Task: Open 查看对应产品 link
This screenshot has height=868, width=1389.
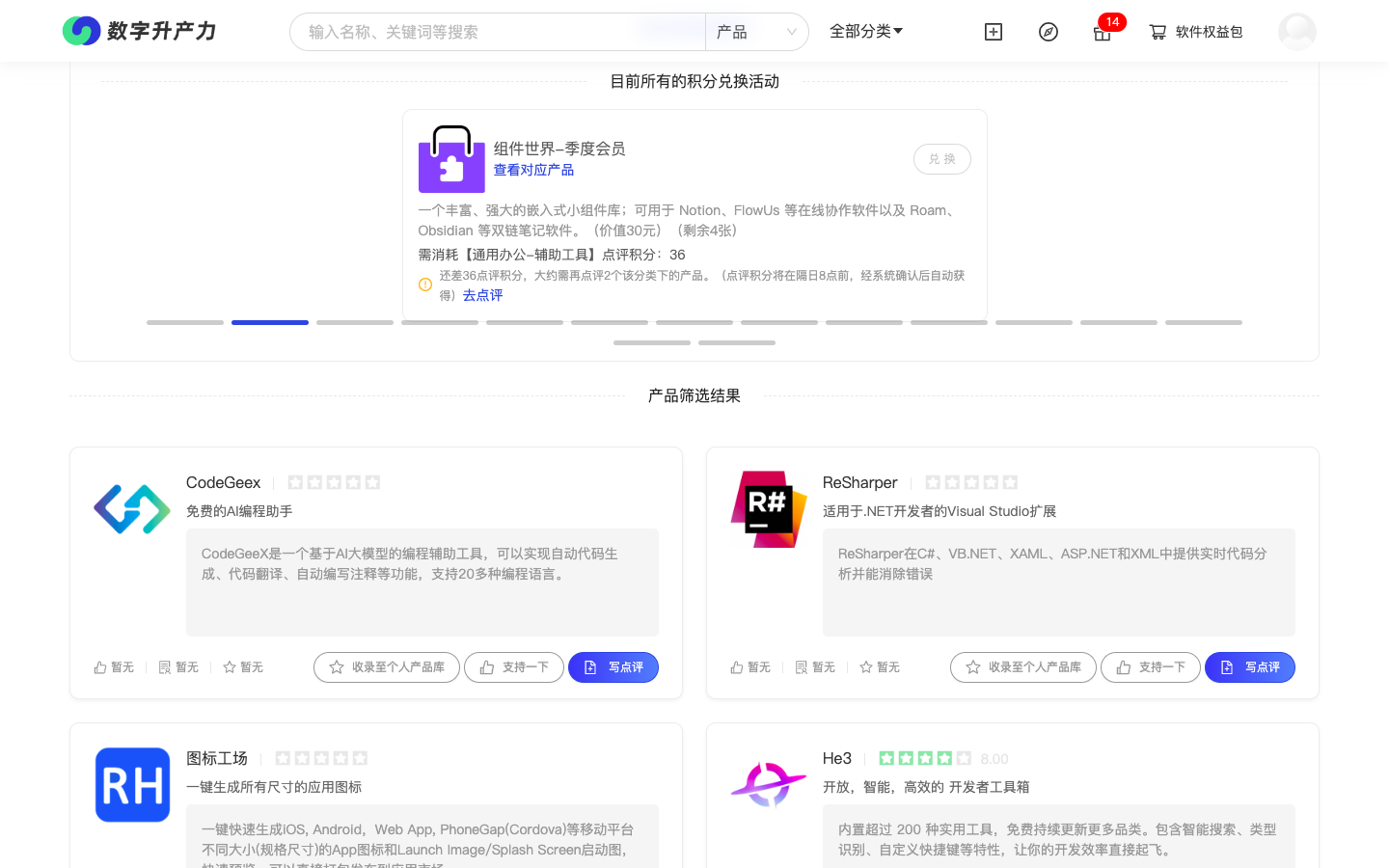Action: coord(533,170)
